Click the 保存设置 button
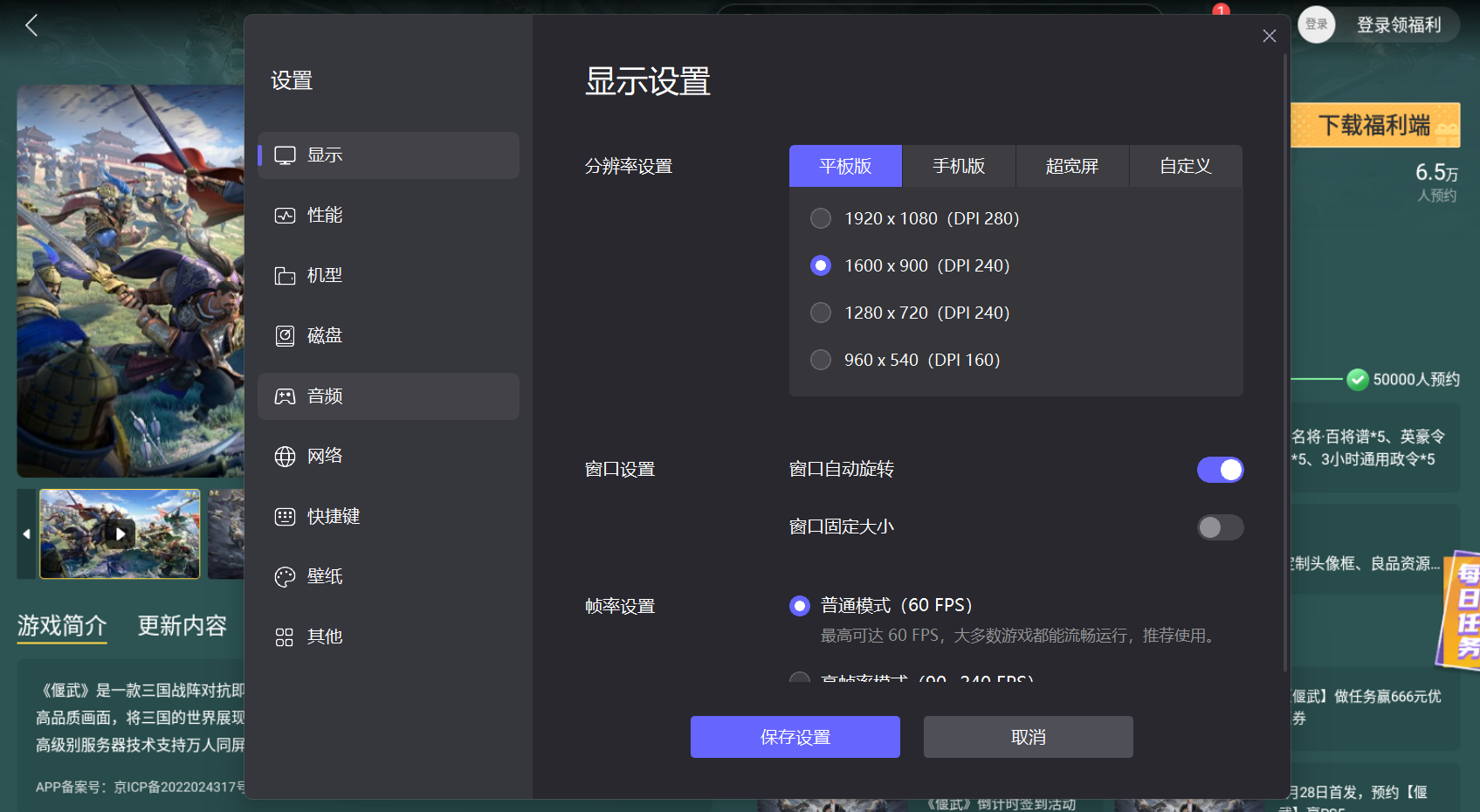The image size is (1480, 812). 795,737
